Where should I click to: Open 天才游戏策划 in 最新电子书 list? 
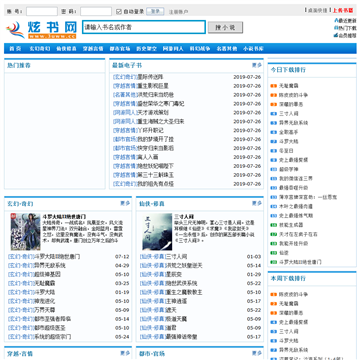point(153,113)
